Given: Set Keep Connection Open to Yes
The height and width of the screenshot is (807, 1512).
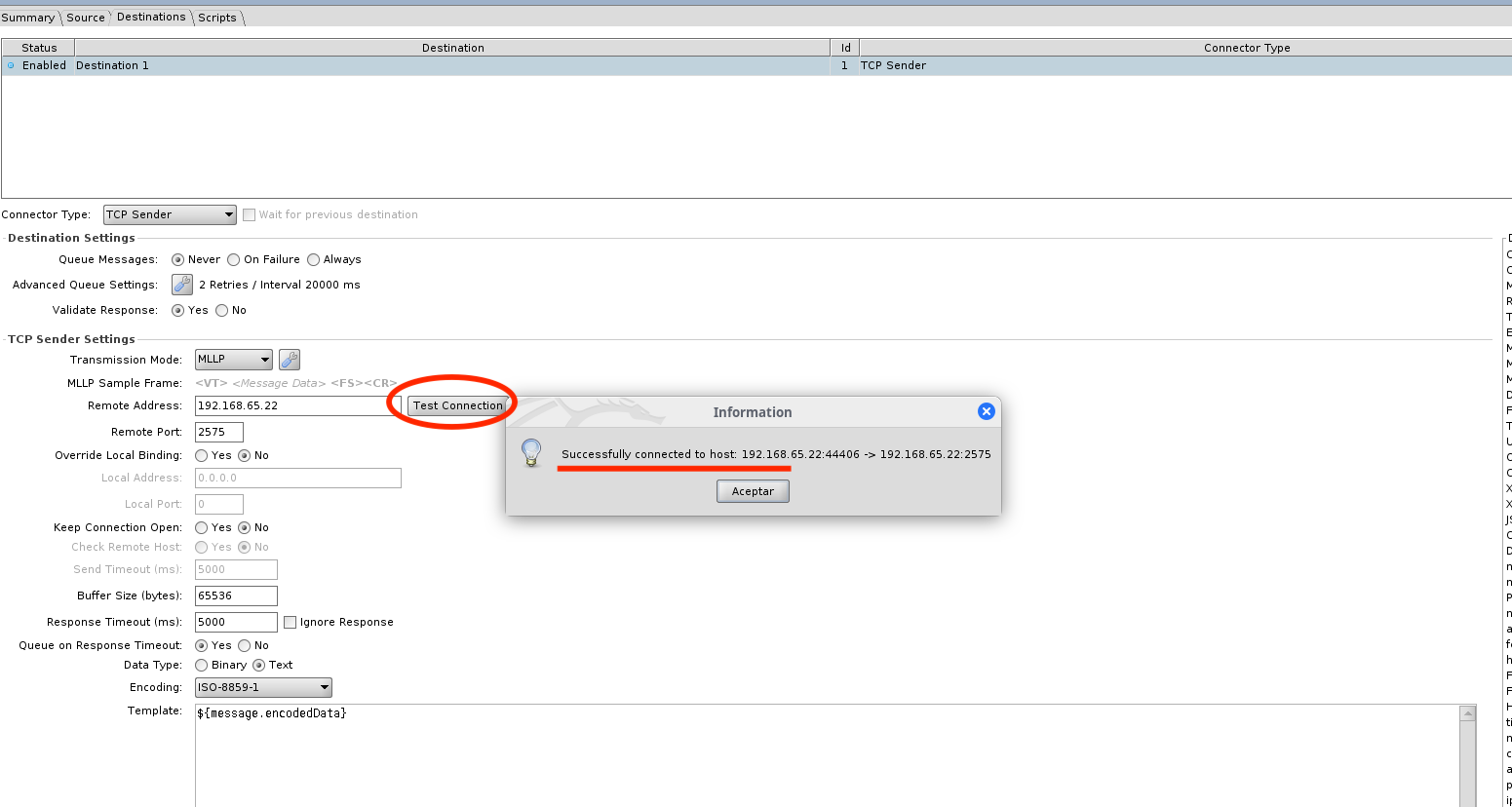Looking at the screenshot, I should [202, 527].
